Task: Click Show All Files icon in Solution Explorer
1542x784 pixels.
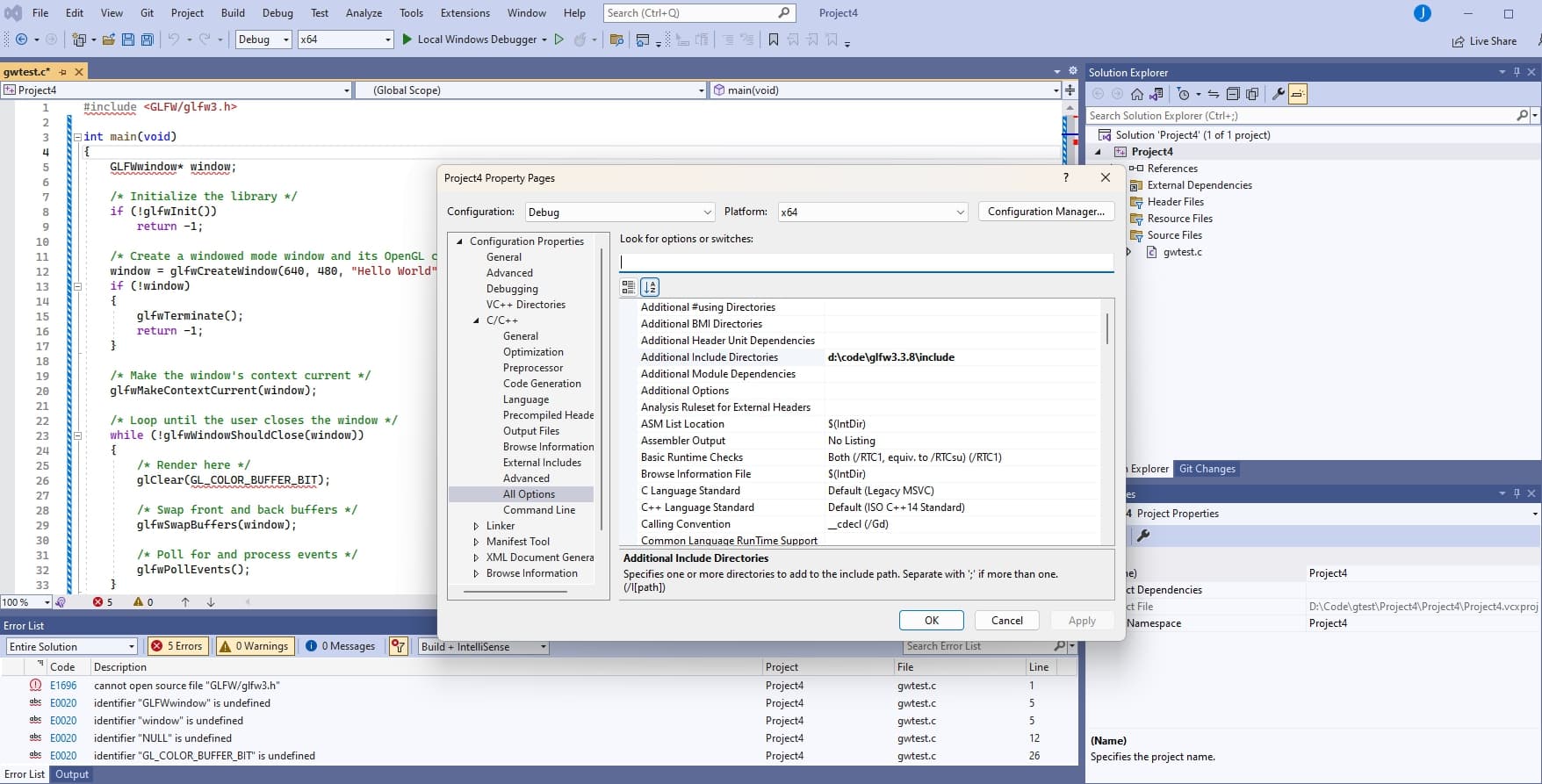Action: (1252, 94)
